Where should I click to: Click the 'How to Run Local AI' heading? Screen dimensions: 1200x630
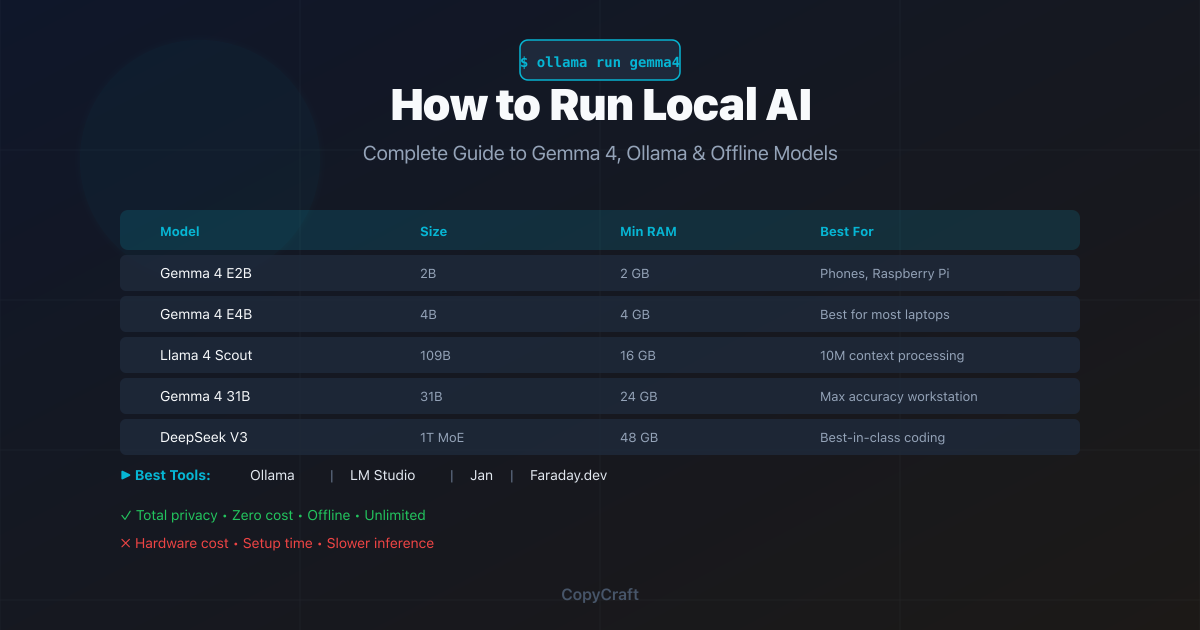point(600,105)
